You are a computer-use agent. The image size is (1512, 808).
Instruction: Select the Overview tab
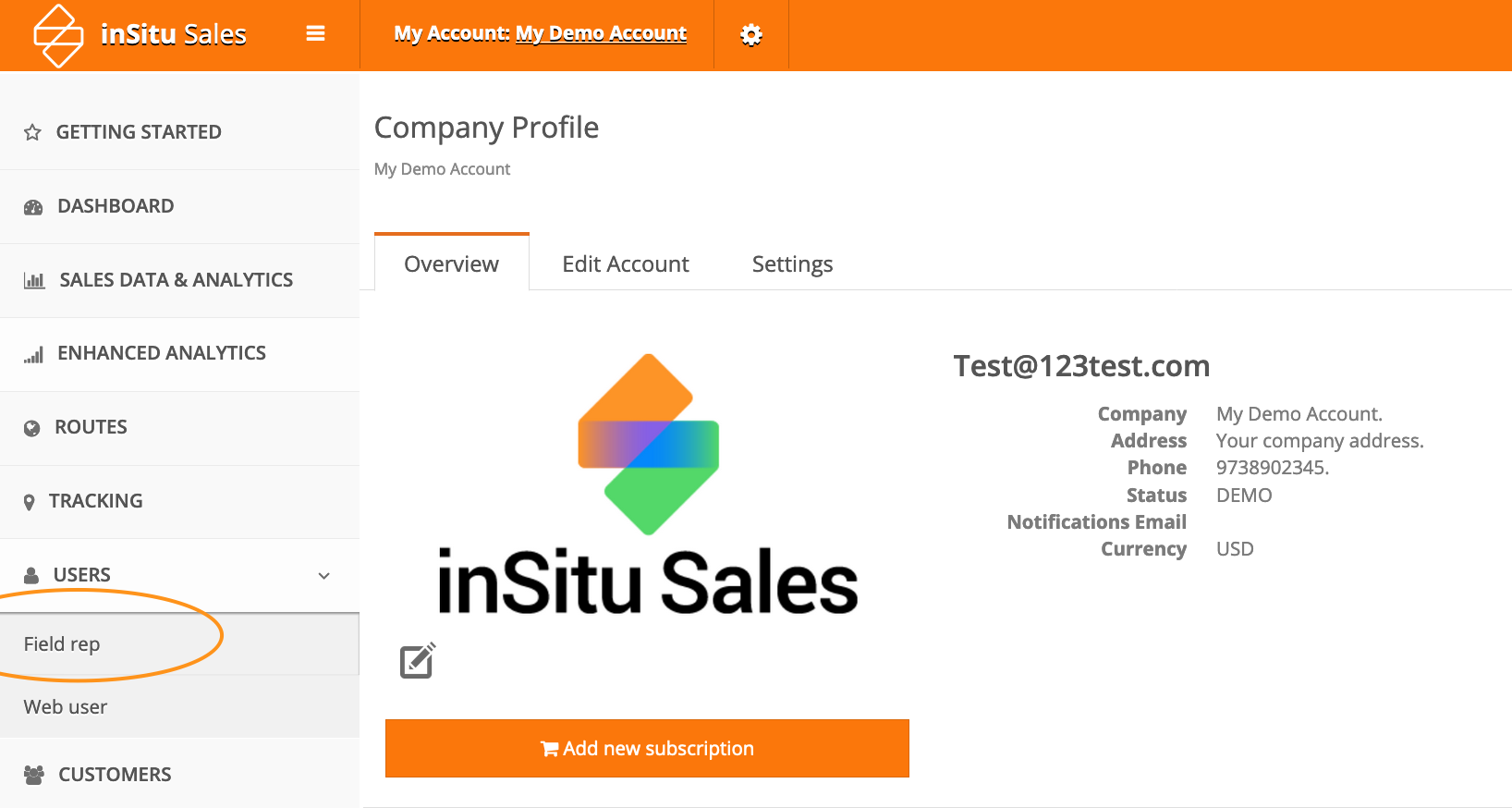(x=451, y=264)
